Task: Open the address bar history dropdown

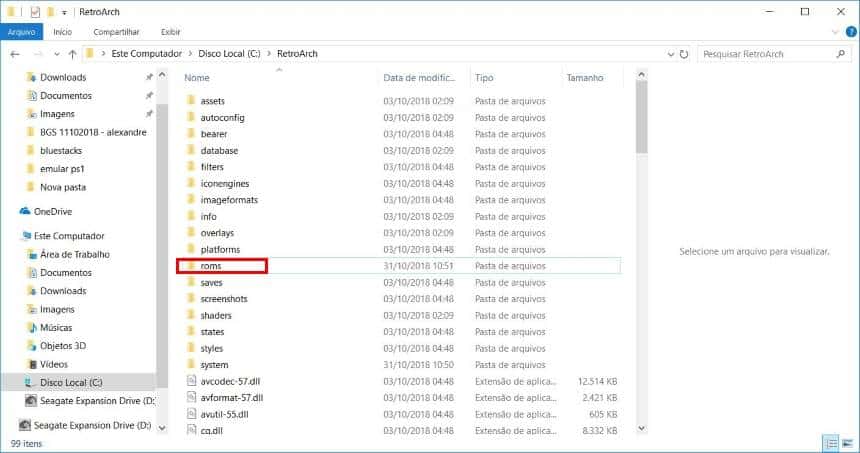Action: [670, 54]
